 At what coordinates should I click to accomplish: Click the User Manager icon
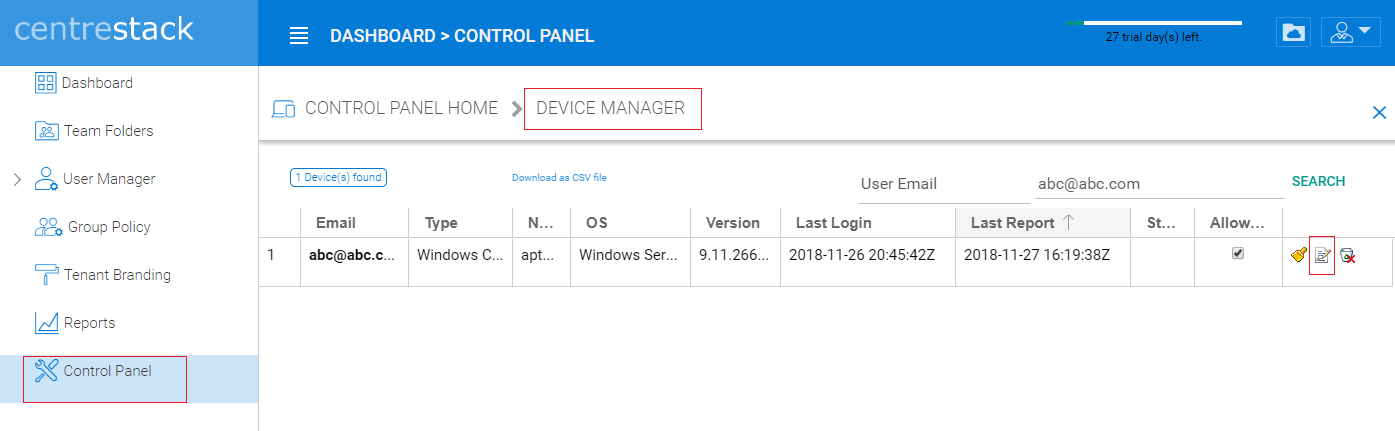(46, 179)
